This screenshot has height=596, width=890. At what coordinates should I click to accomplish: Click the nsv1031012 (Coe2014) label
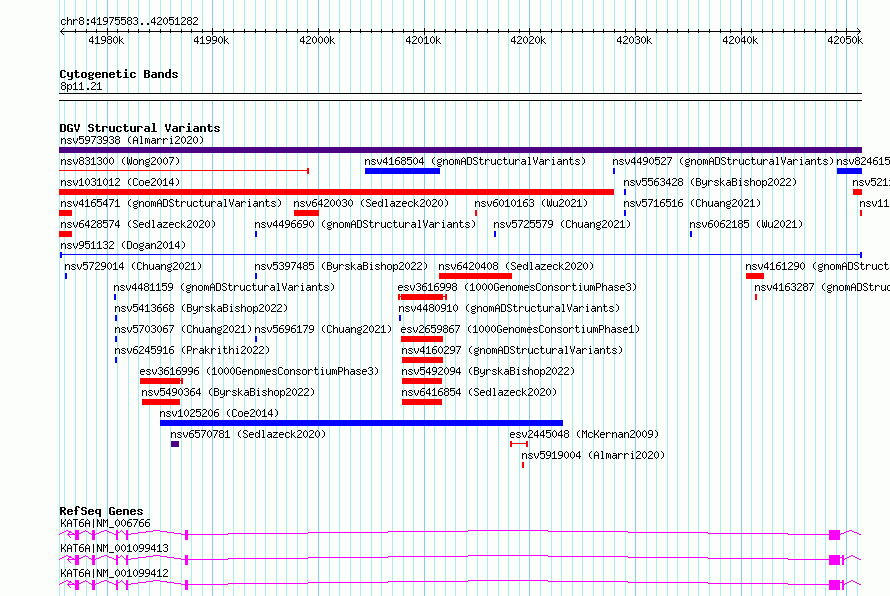(x=120, y=182)
